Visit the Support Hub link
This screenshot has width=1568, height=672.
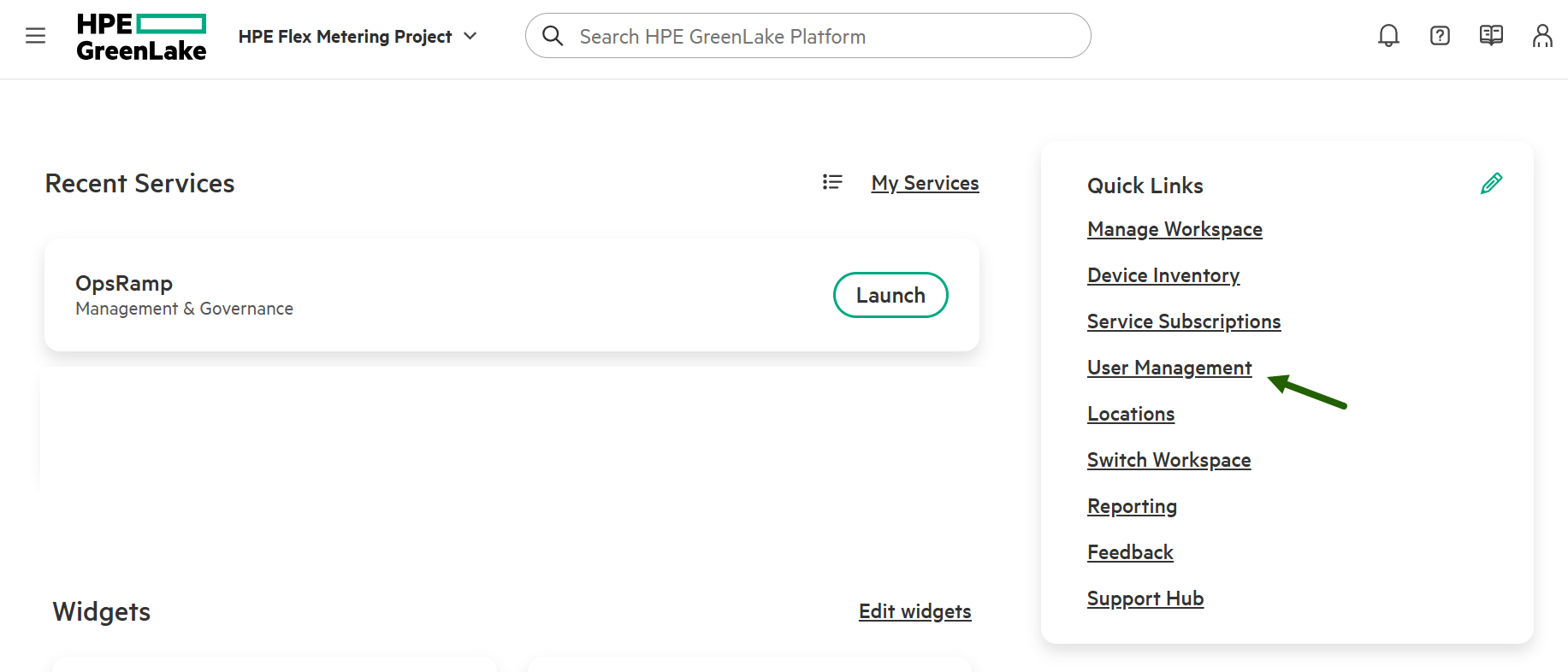pos(1145,598)
